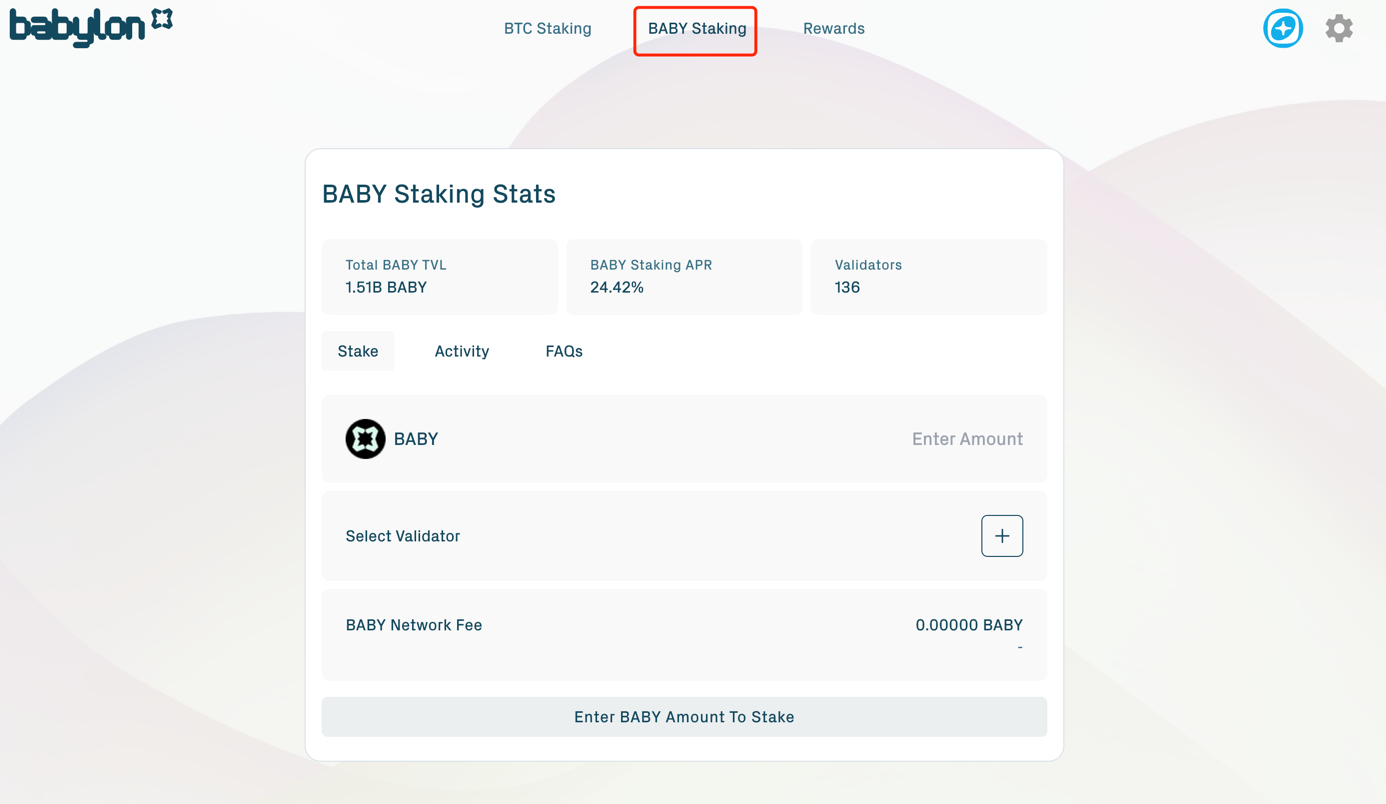Click the gear icon at the top right
Screen dimensions: 1386x804
coord(1338,28)
